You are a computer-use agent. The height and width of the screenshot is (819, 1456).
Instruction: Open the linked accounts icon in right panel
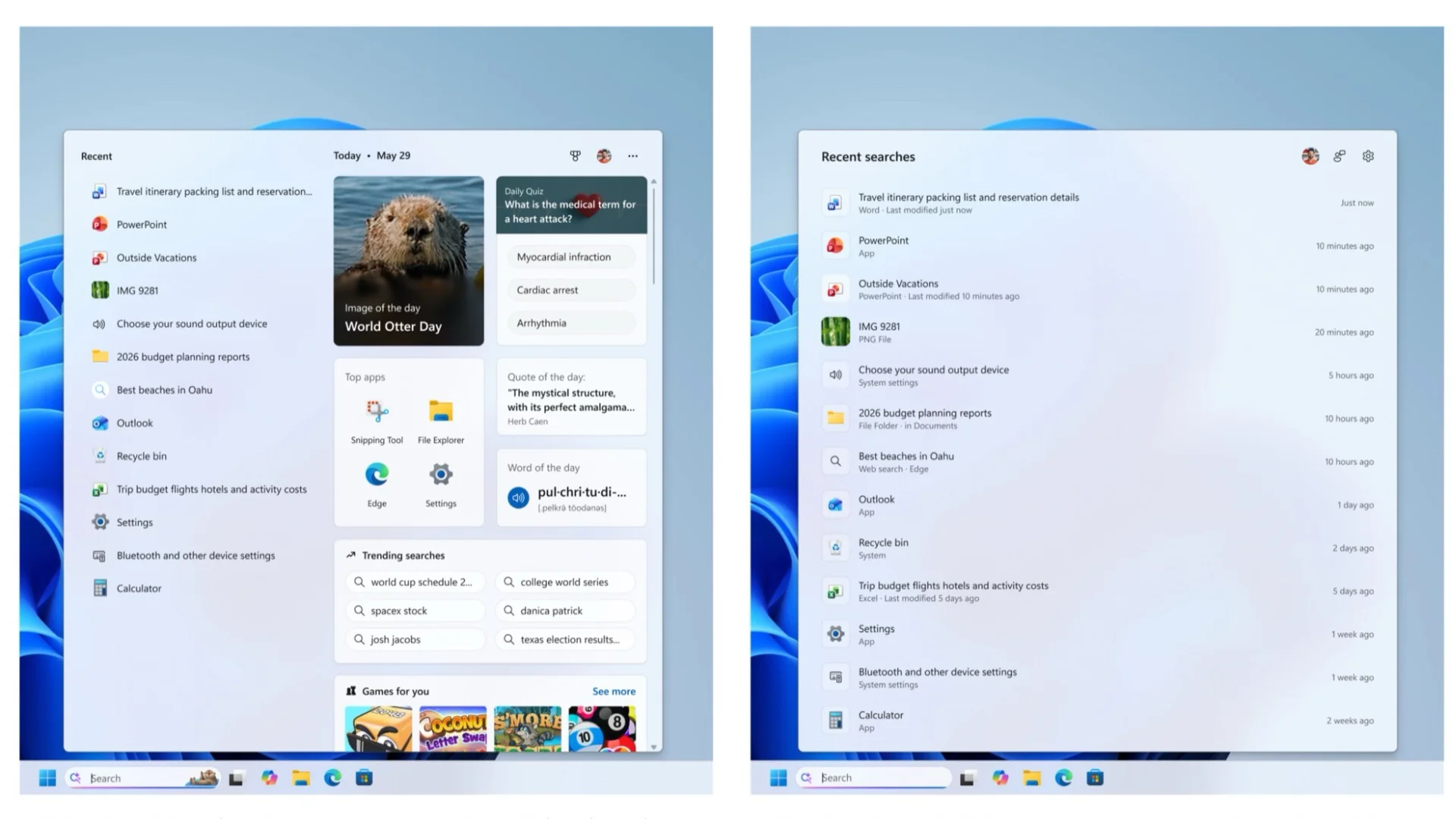pos(1339,156)
